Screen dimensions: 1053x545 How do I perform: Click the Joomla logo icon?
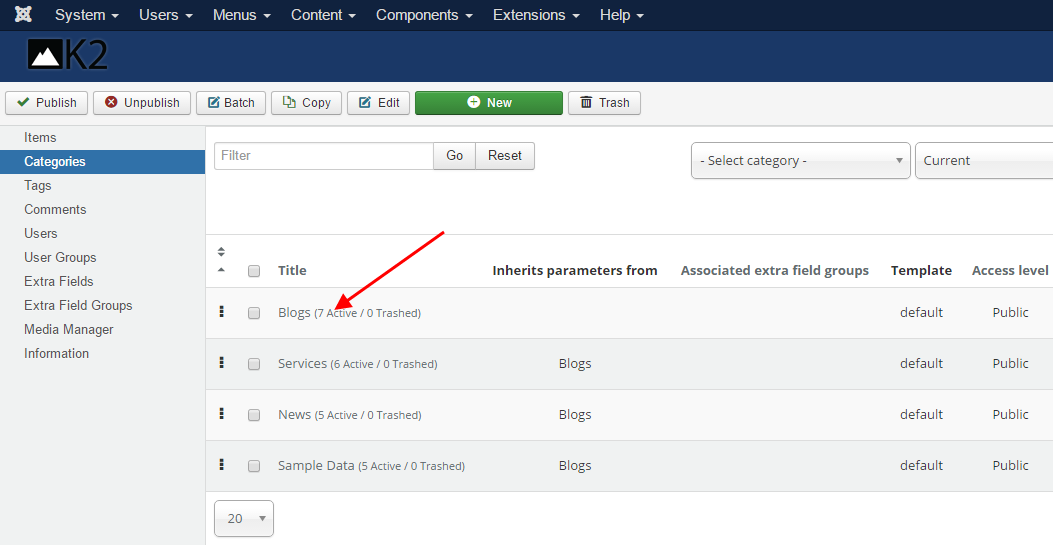23,15
